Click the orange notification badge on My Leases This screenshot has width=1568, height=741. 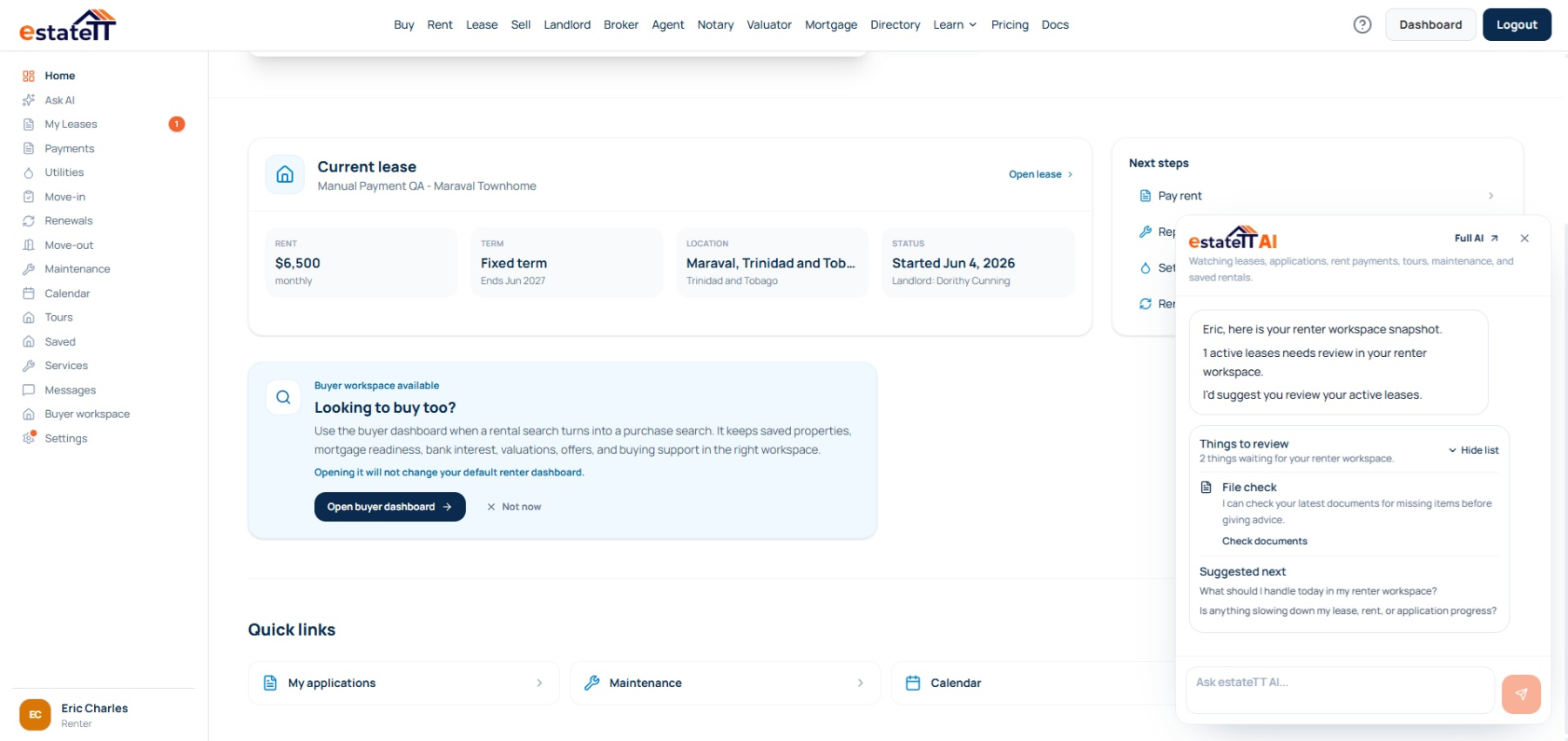177,125
